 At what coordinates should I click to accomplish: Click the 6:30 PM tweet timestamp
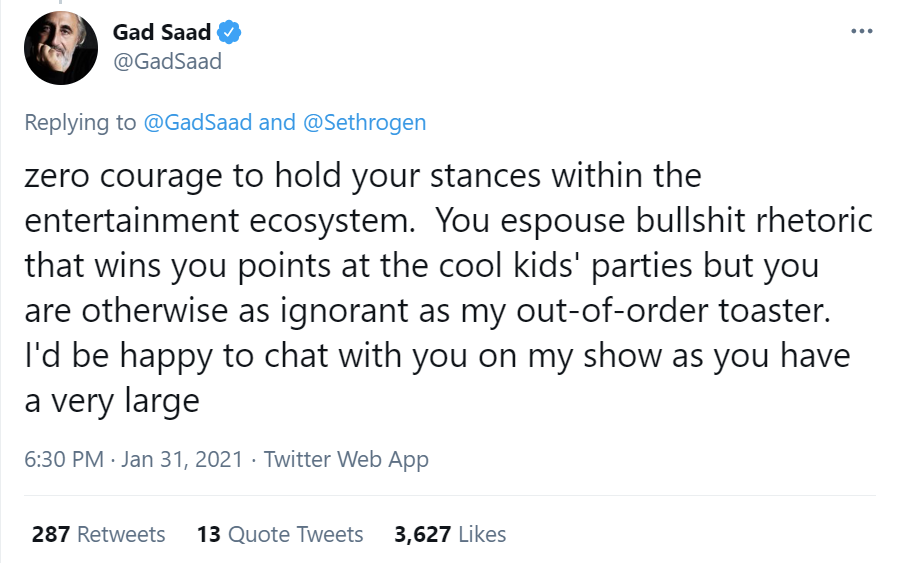64,460
